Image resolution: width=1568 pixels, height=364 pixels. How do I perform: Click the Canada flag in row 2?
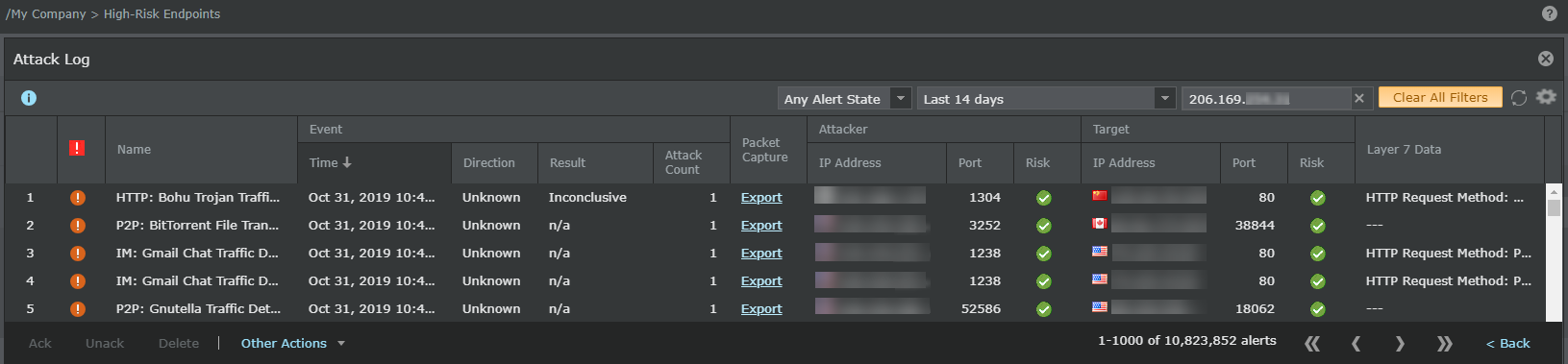click(1100, 224)
